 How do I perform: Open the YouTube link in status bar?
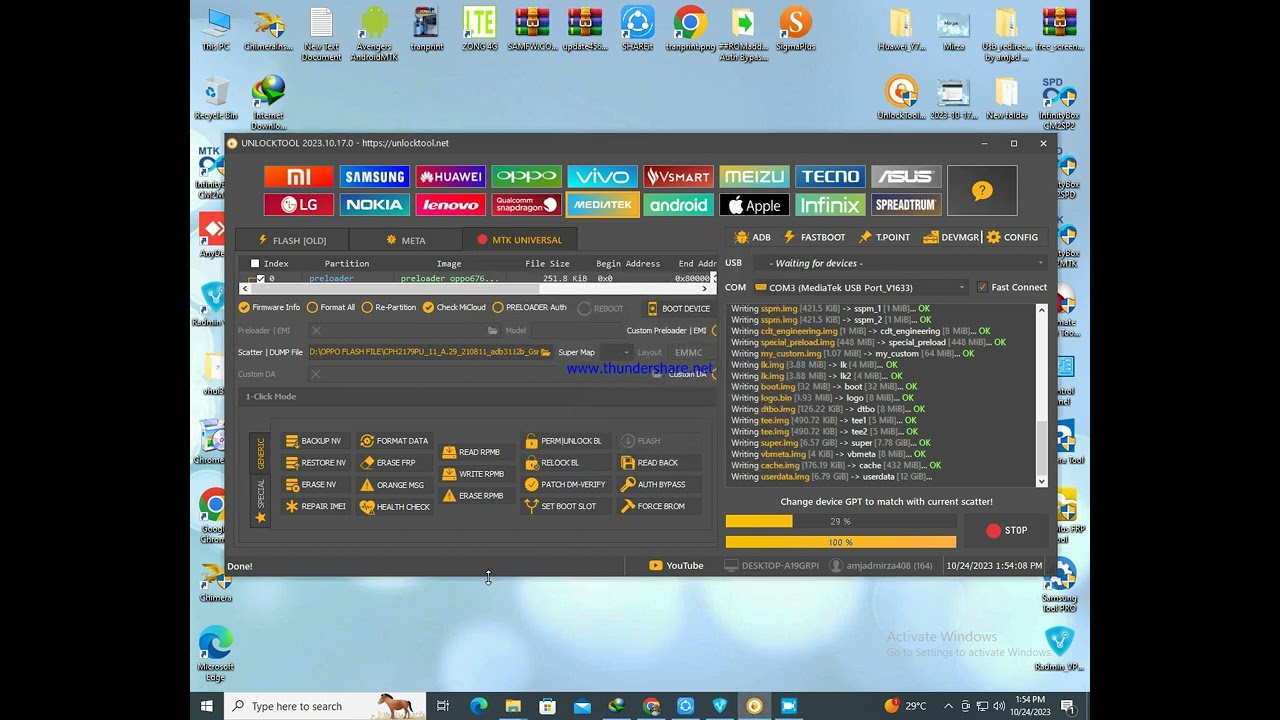(x=676, y=566)
